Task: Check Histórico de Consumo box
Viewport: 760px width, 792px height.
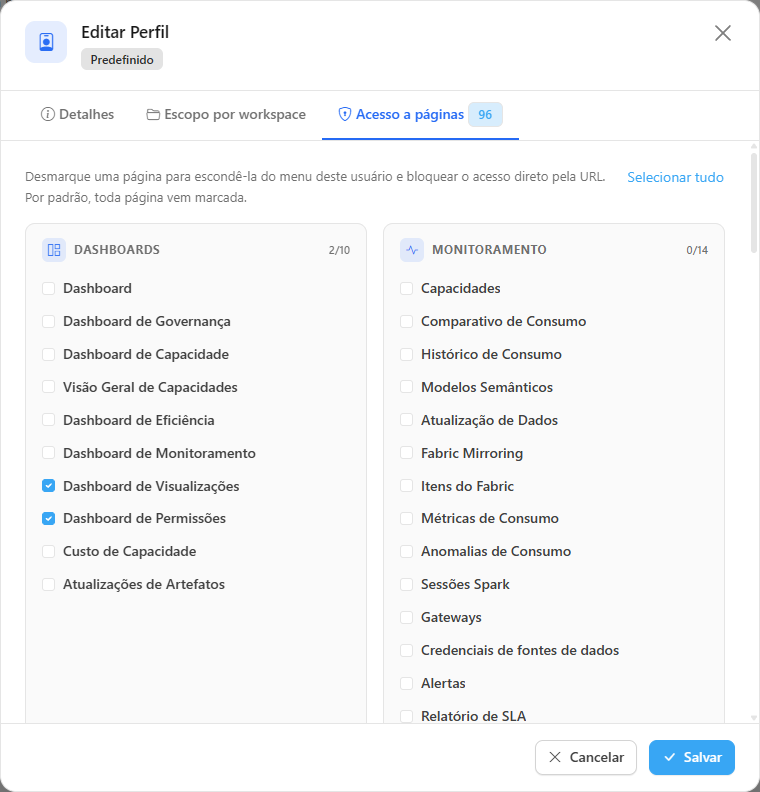Action: [407, 354]
